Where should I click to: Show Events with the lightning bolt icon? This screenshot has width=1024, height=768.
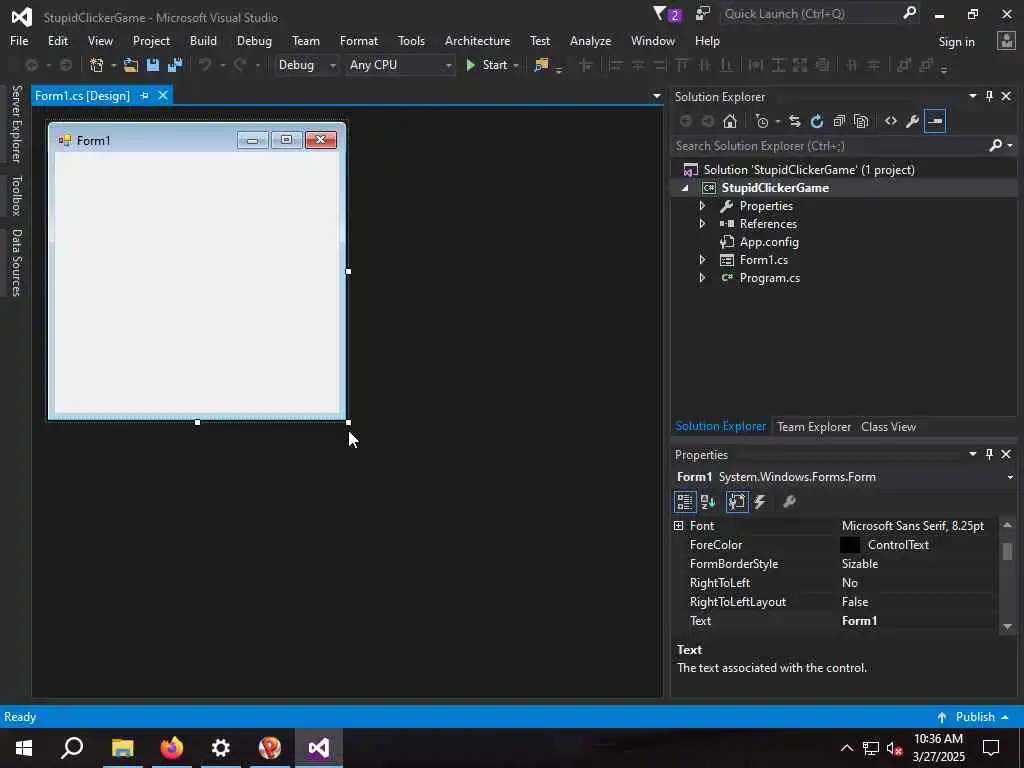coord(760,502)
